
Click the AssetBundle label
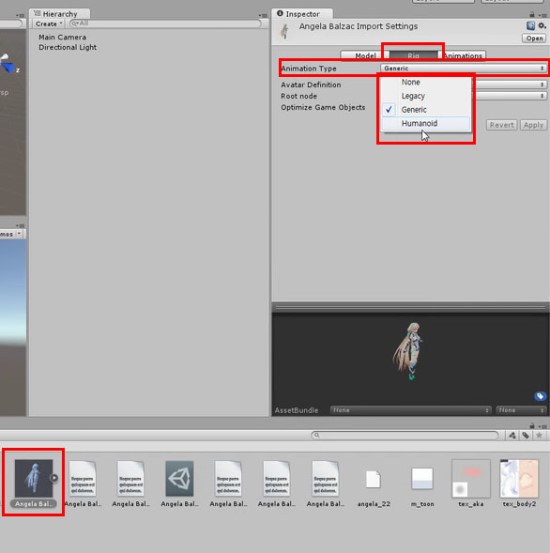pyautogui.click(x=296, y=410)
